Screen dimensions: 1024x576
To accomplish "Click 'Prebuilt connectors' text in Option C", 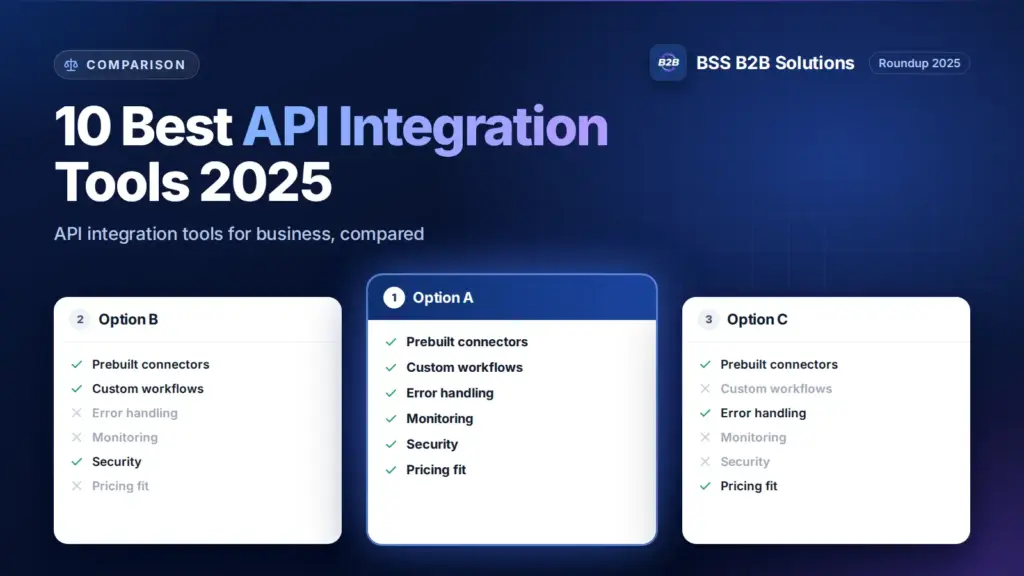I will click(x=779, y=364).
